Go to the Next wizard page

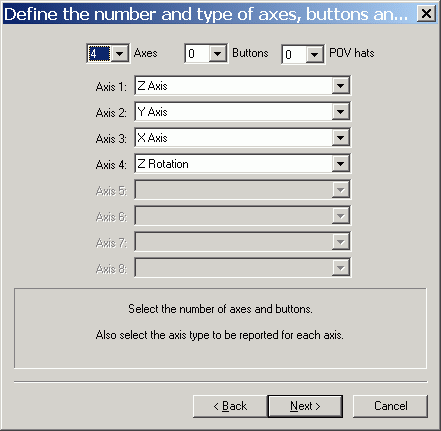pos(305,406)
